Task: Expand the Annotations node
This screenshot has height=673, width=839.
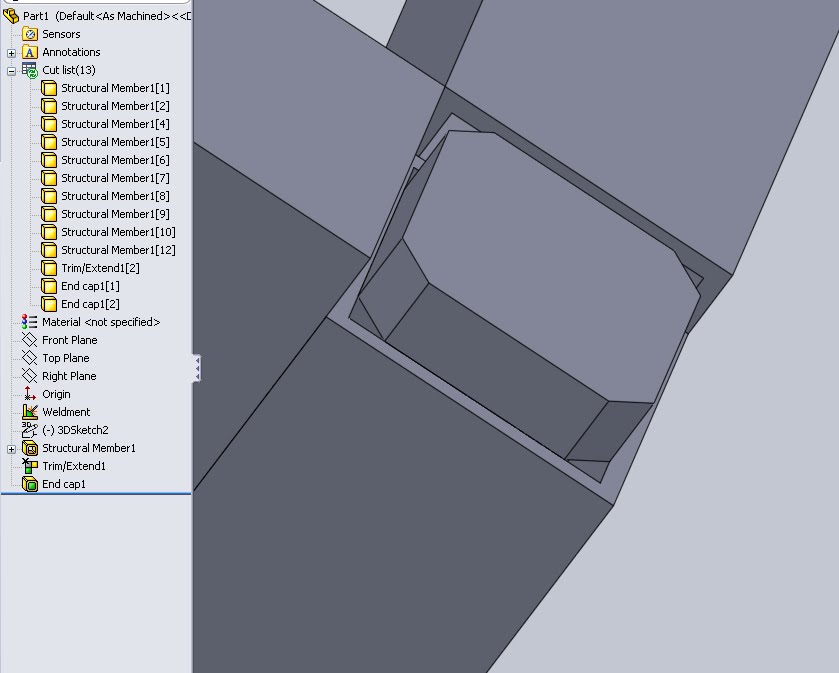Action: 11,53
